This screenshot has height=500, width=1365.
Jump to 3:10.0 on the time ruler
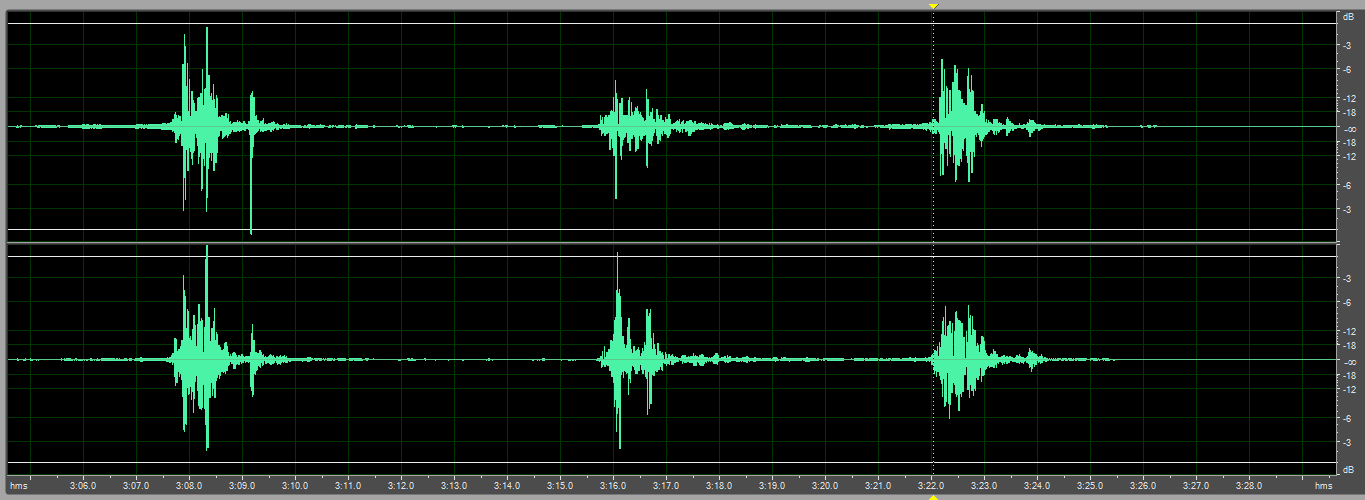click(295, 486)
